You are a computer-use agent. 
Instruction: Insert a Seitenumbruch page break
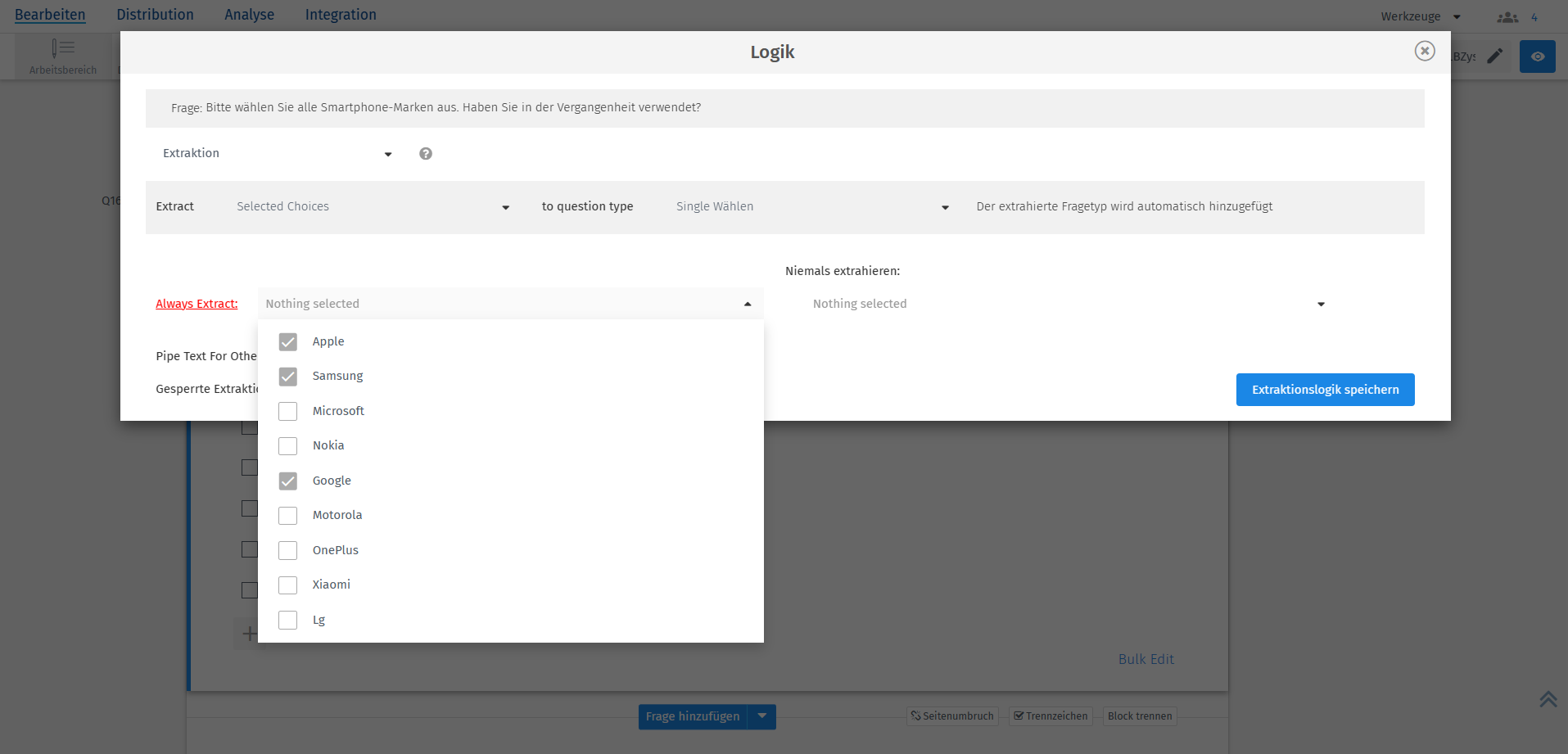tap(952, 716)
